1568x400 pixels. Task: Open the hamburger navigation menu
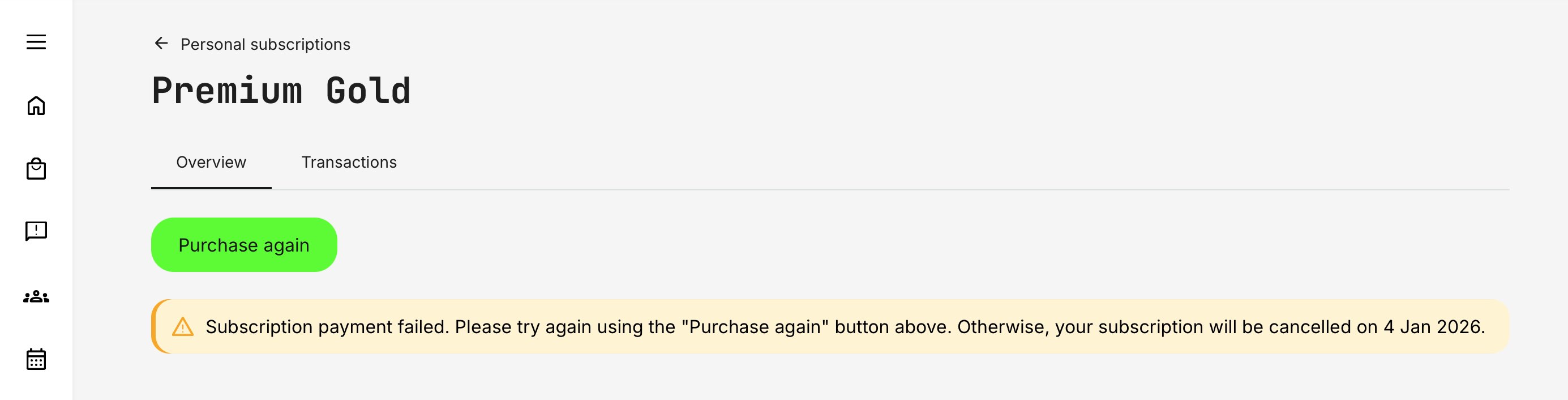click(36, 42)
